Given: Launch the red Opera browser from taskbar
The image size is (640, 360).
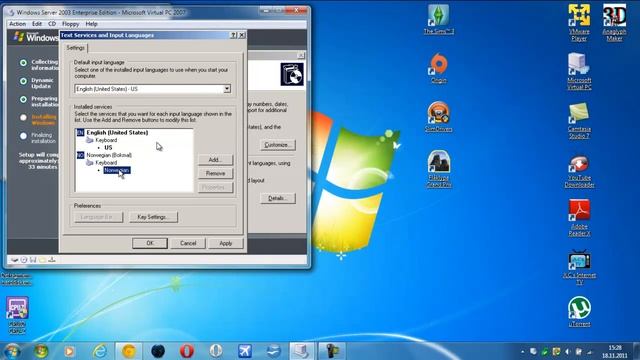Looking at the screenshot, I should pos(187,351).
